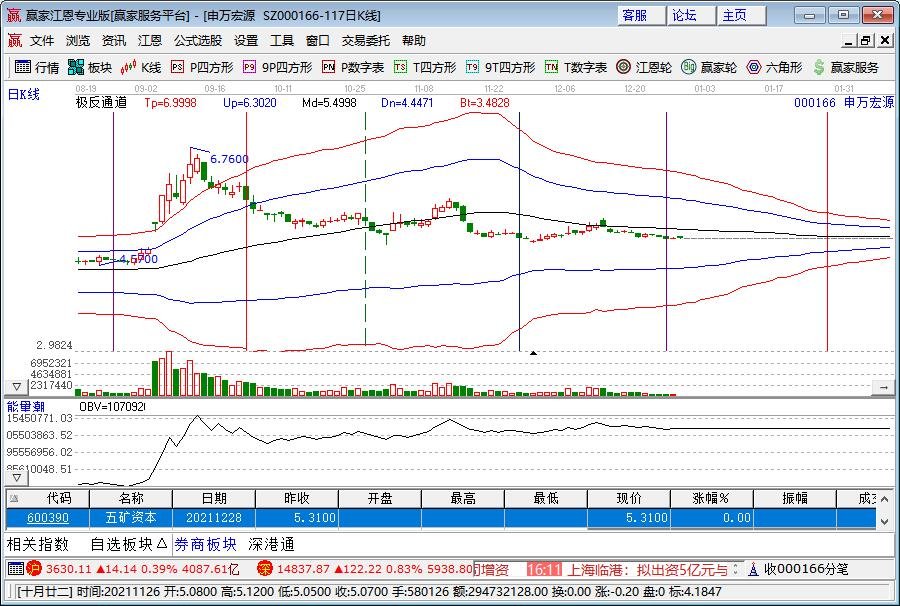
Task: Click the 日K线 period label
Action: [x=24, y=95]
